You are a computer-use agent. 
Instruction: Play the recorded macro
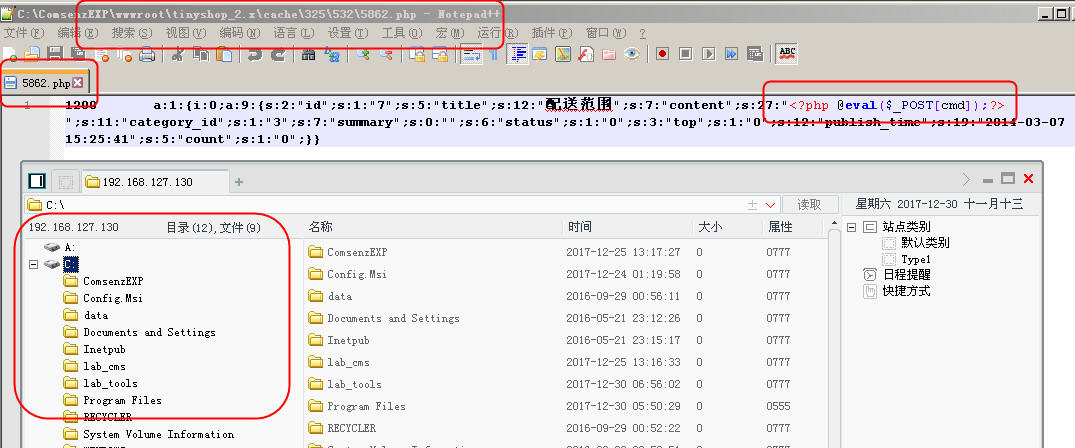tap(709, 54)
